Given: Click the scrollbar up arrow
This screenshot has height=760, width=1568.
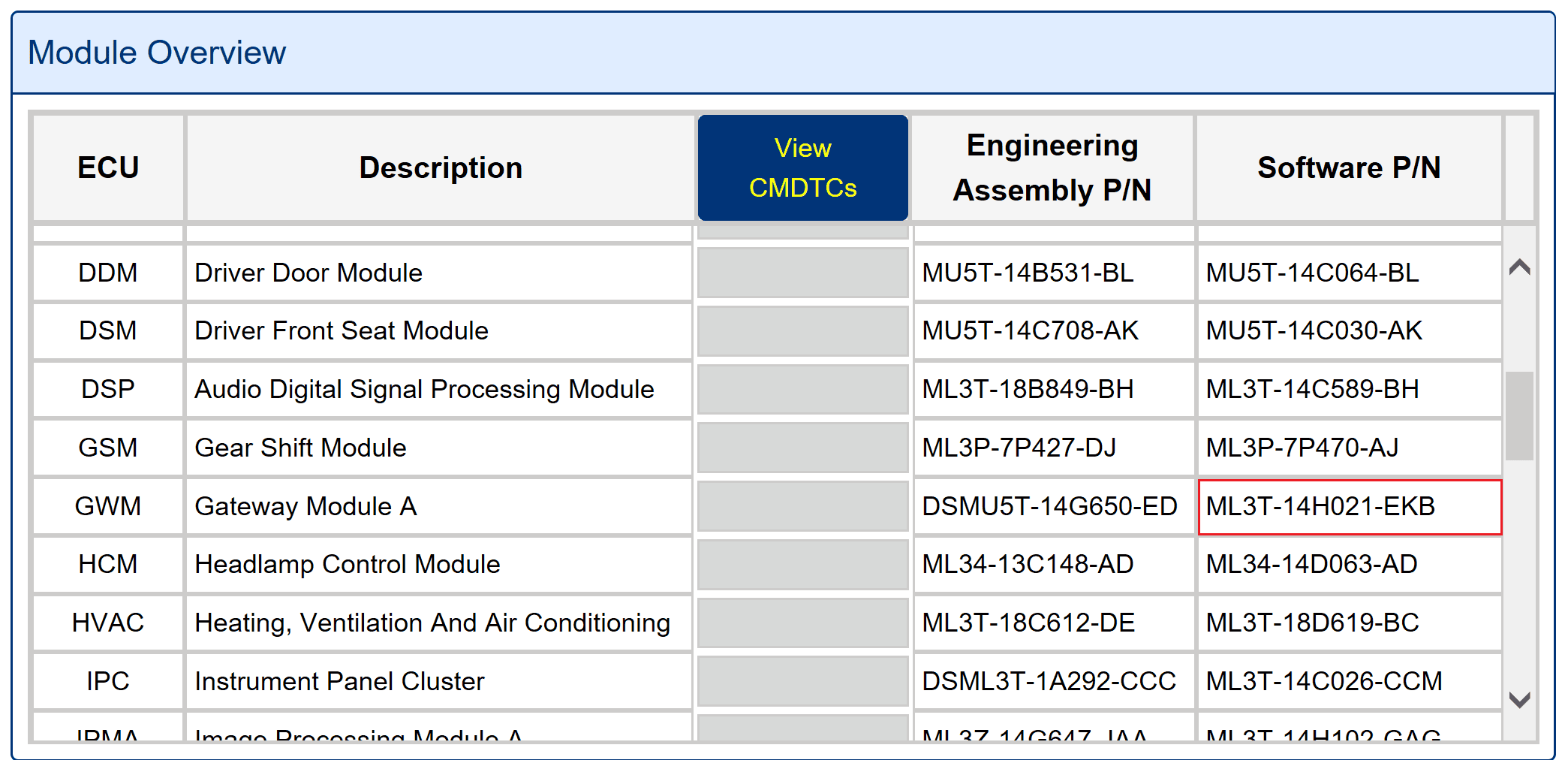Looking at the screenshot, I should tap(1518, 268).
